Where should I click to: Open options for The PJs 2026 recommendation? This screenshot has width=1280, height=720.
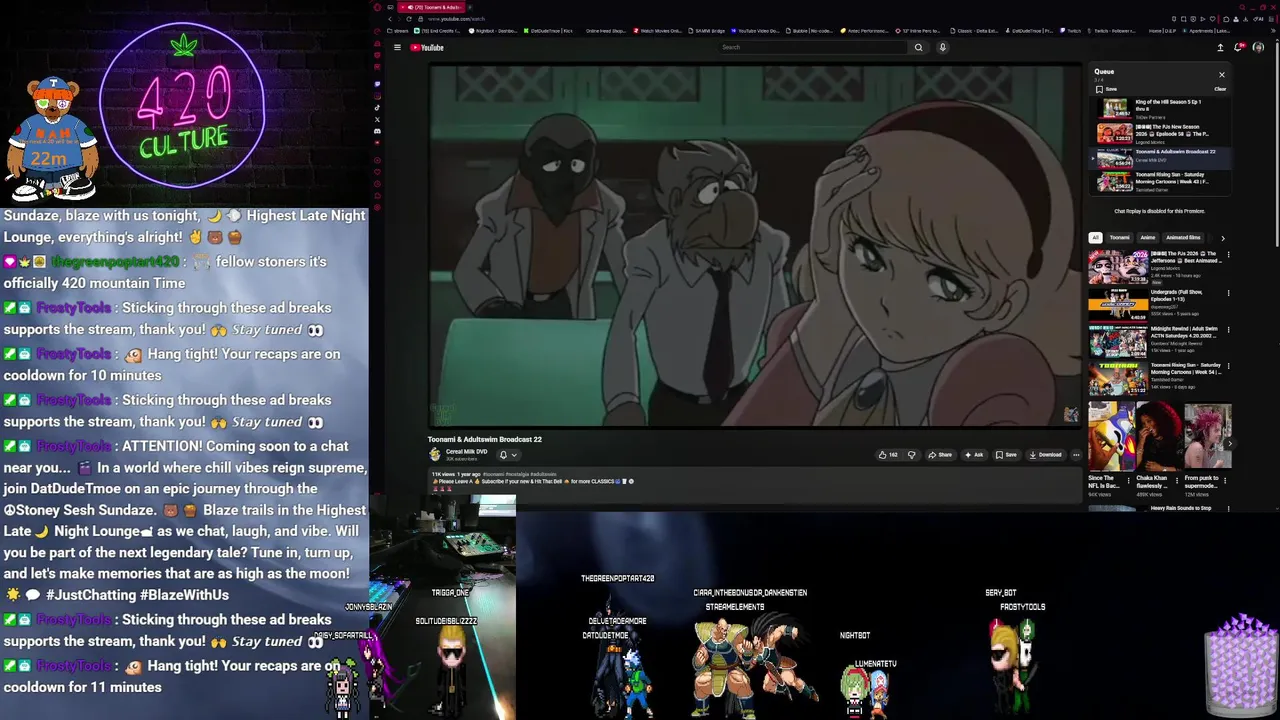tap(1228, 255)
